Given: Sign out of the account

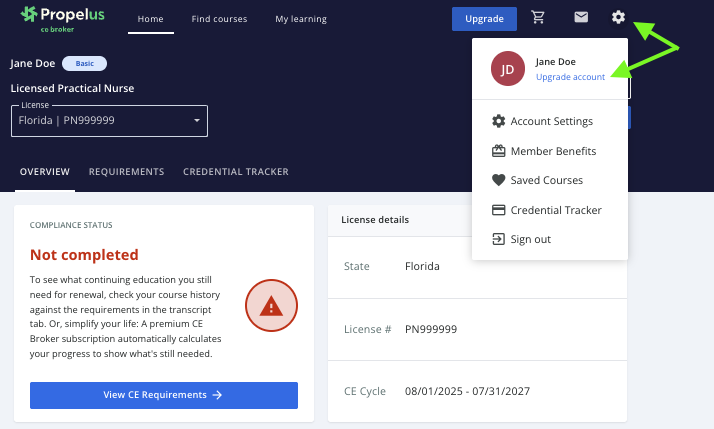Looking at the screenshot, I should 530,240.
